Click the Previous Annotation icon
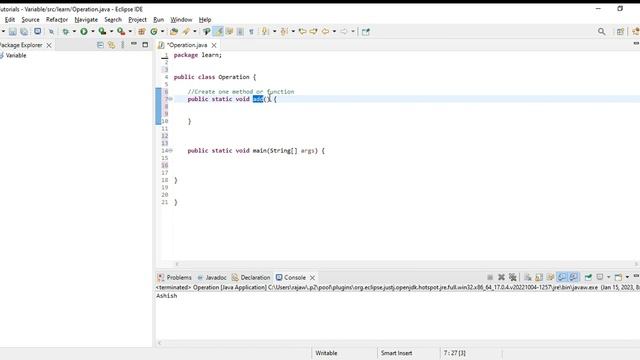The image size is (640, 360). (x=284, y=31)
